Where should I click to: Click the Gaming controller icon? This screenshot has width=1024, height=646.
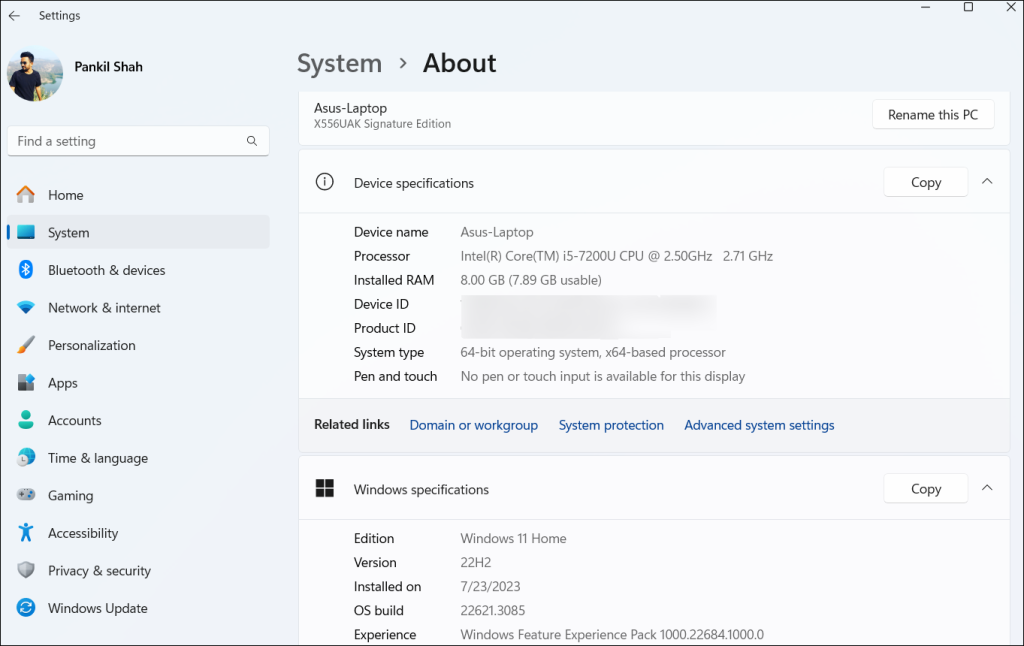(x=26, y=496)
